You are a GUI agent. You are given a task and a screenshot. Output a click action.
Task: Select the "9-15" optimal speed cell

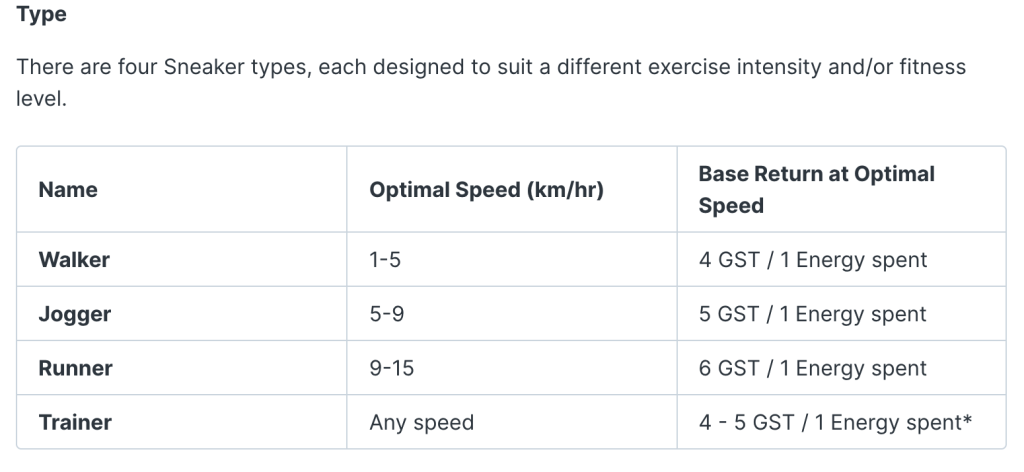coord(391,368)
